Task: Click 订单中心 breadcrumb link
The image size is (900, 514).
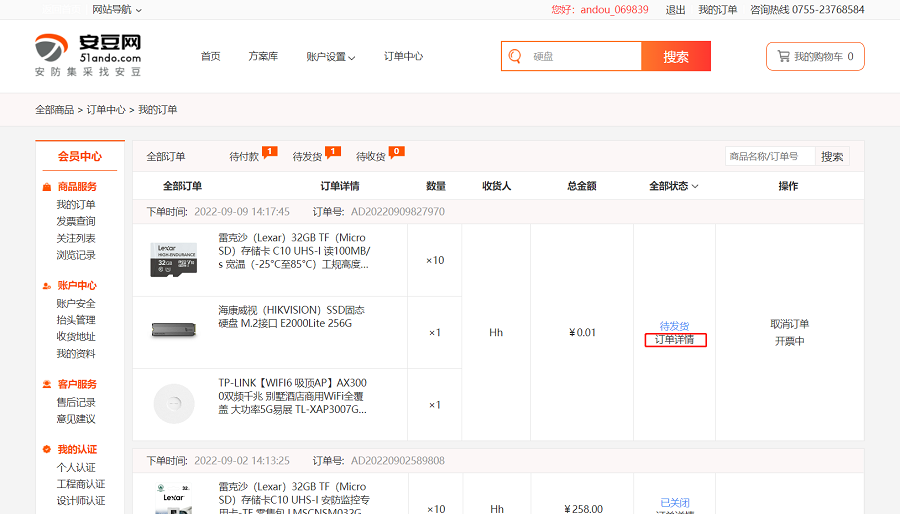Action: pyautogui.click(x=106, y=110)
